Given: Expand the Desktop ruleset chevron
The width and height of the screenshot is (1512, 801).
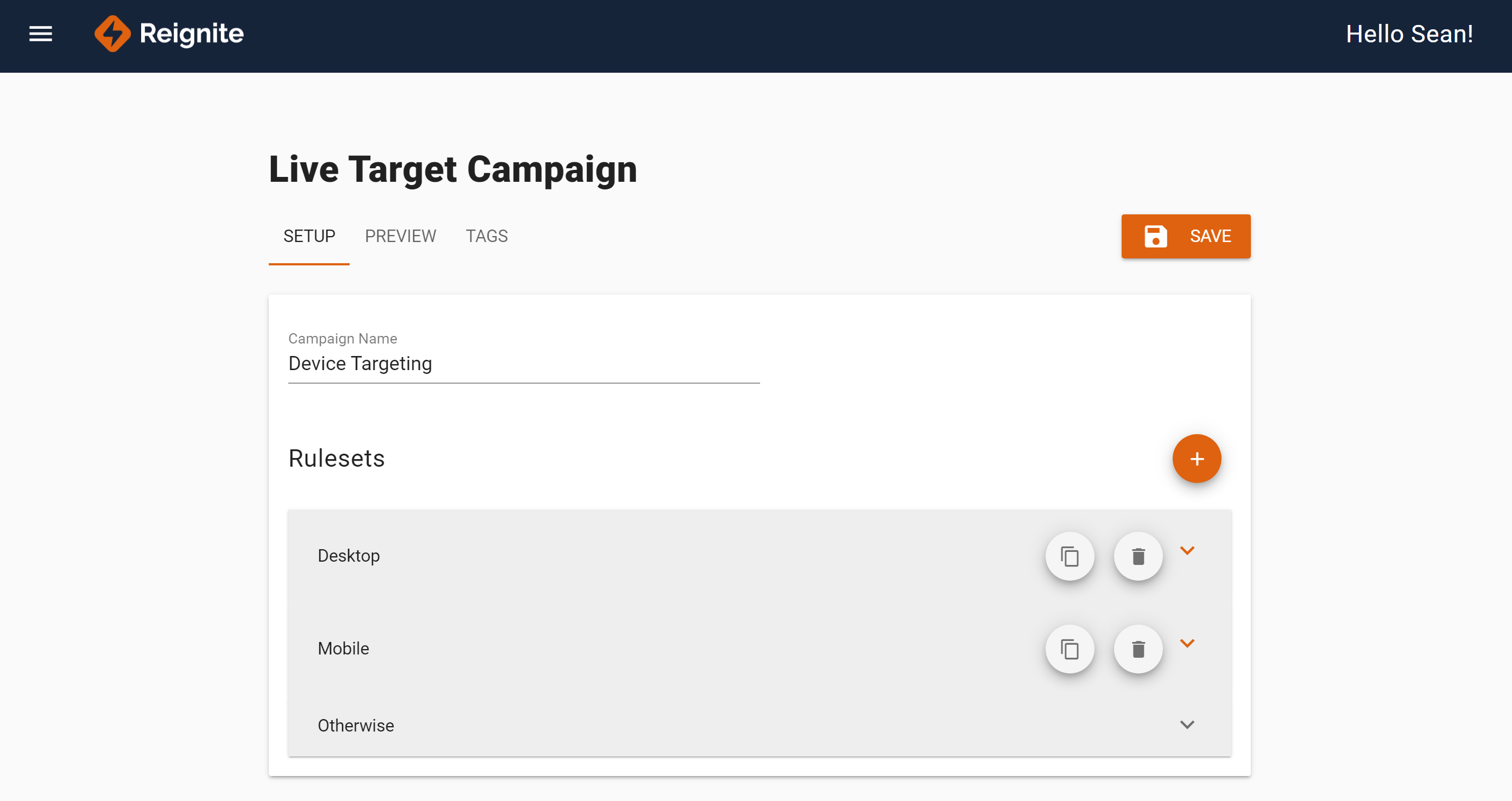Looking at the screenshot, I should point(1187,550).
